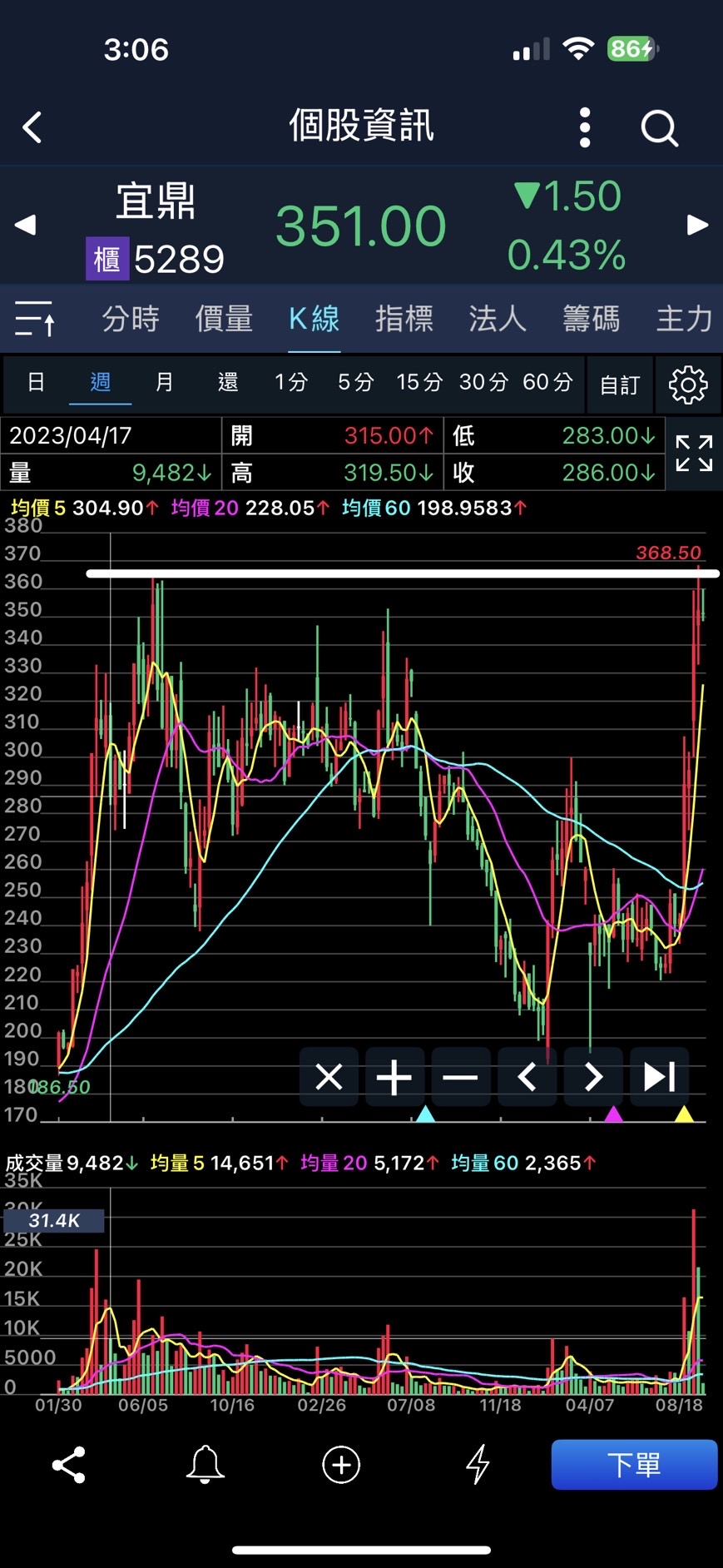Open the tab sort list menu icon
The height and width of the screenshot is (1568, 723).
point(35,319)
